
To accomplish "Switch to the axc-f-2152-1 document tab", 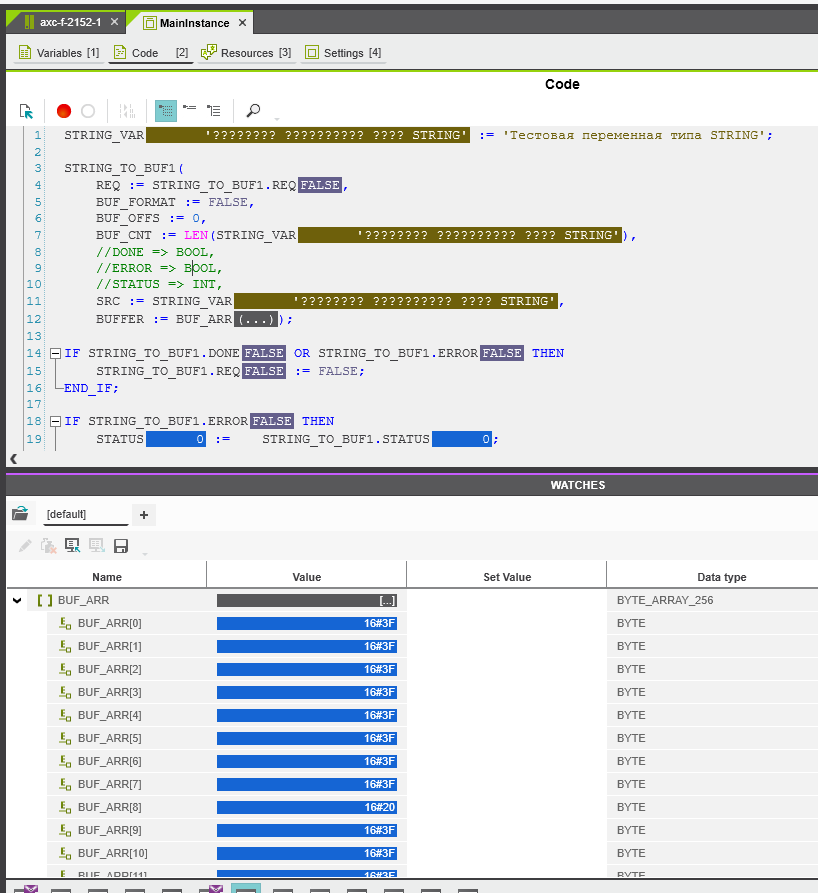I will click(66, 22).
